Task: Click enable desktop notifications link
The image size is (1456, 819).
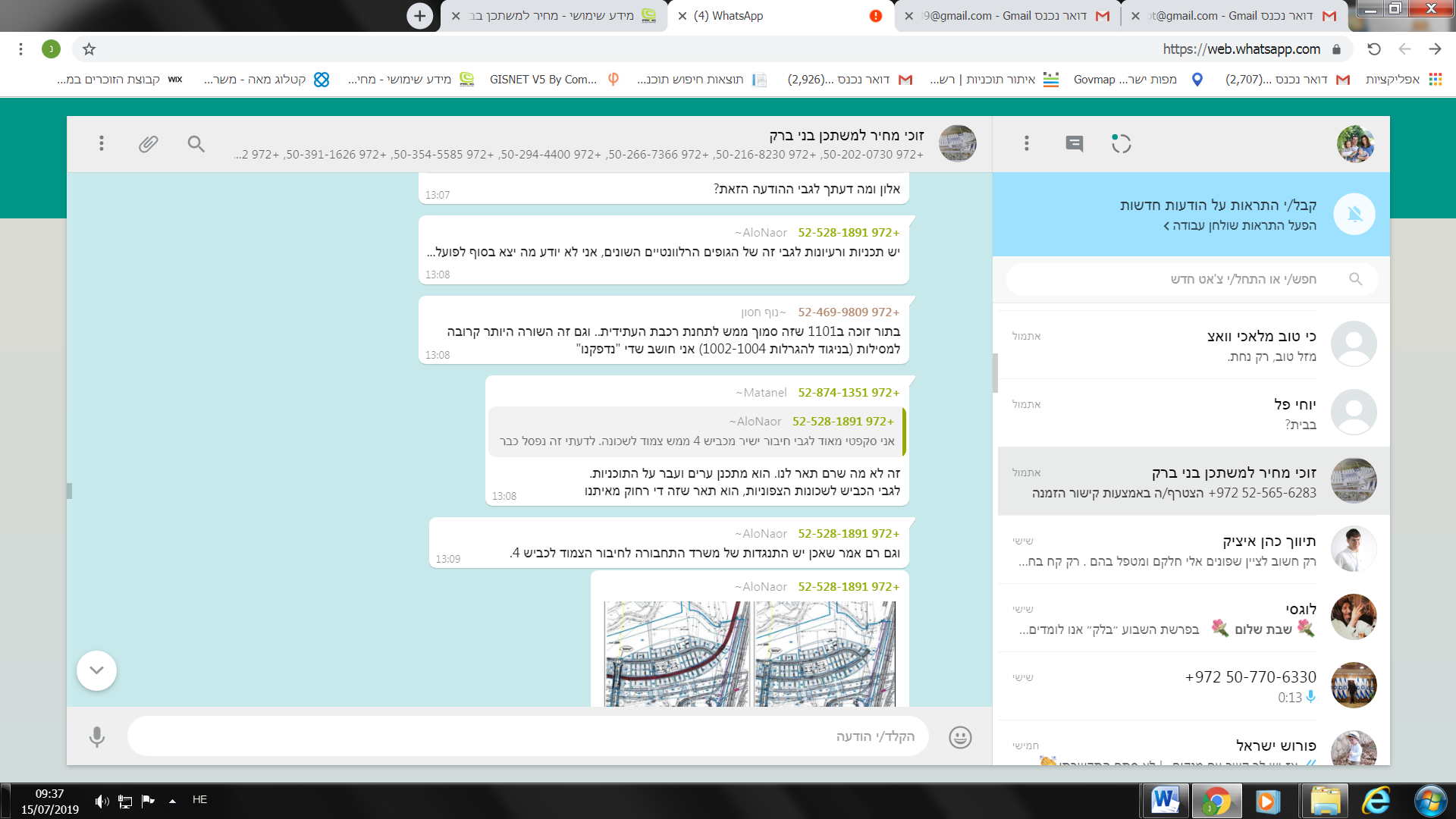Action: point(1240,225)
